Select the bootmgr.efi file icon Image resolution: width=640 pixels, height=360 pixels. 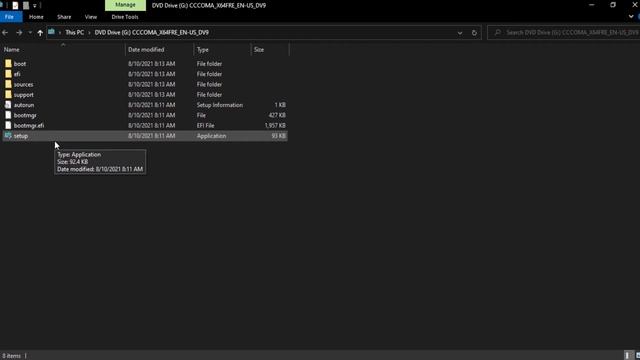(x=8, y=125)
